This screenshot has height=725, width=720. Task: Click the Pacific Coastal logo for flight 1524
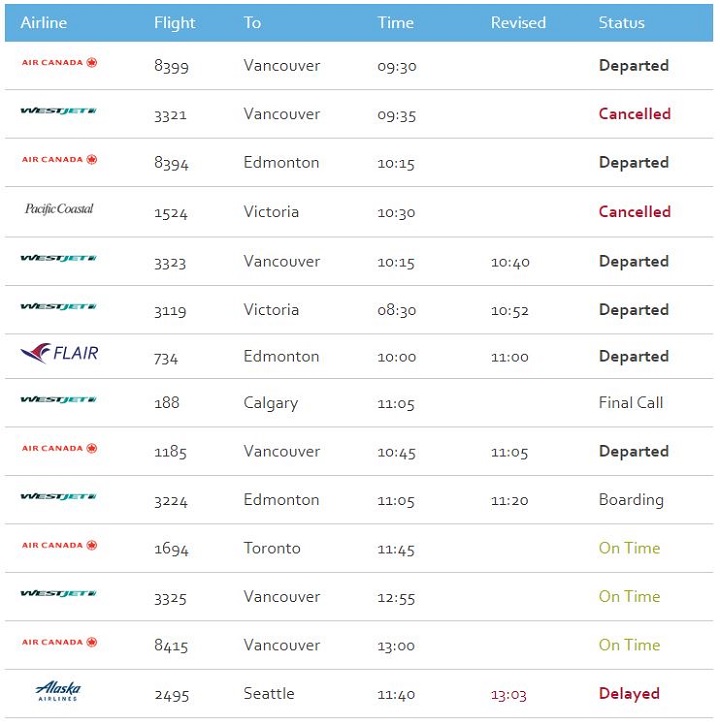pos(59,209)
